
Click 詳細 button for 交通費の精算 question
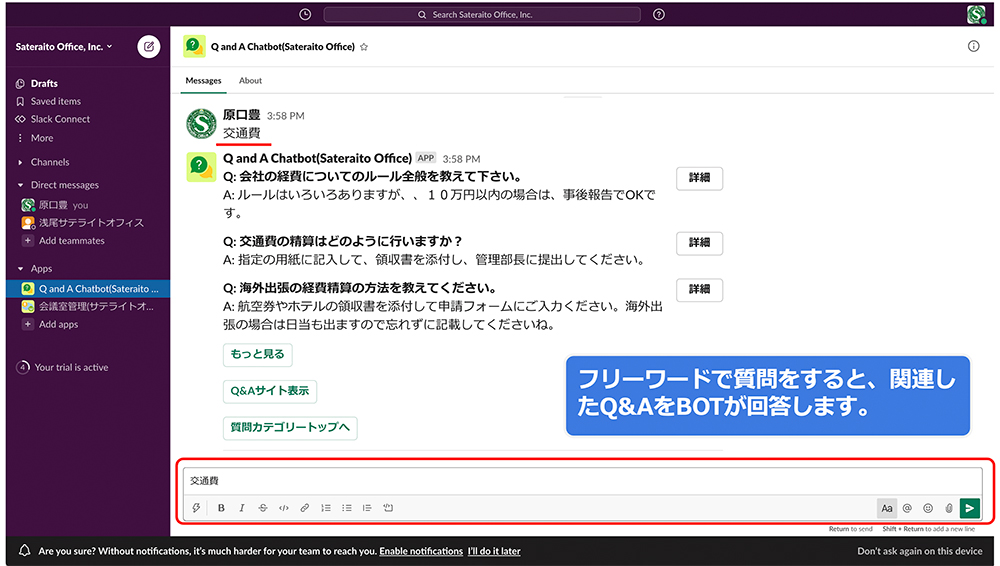tap(699, 243)
